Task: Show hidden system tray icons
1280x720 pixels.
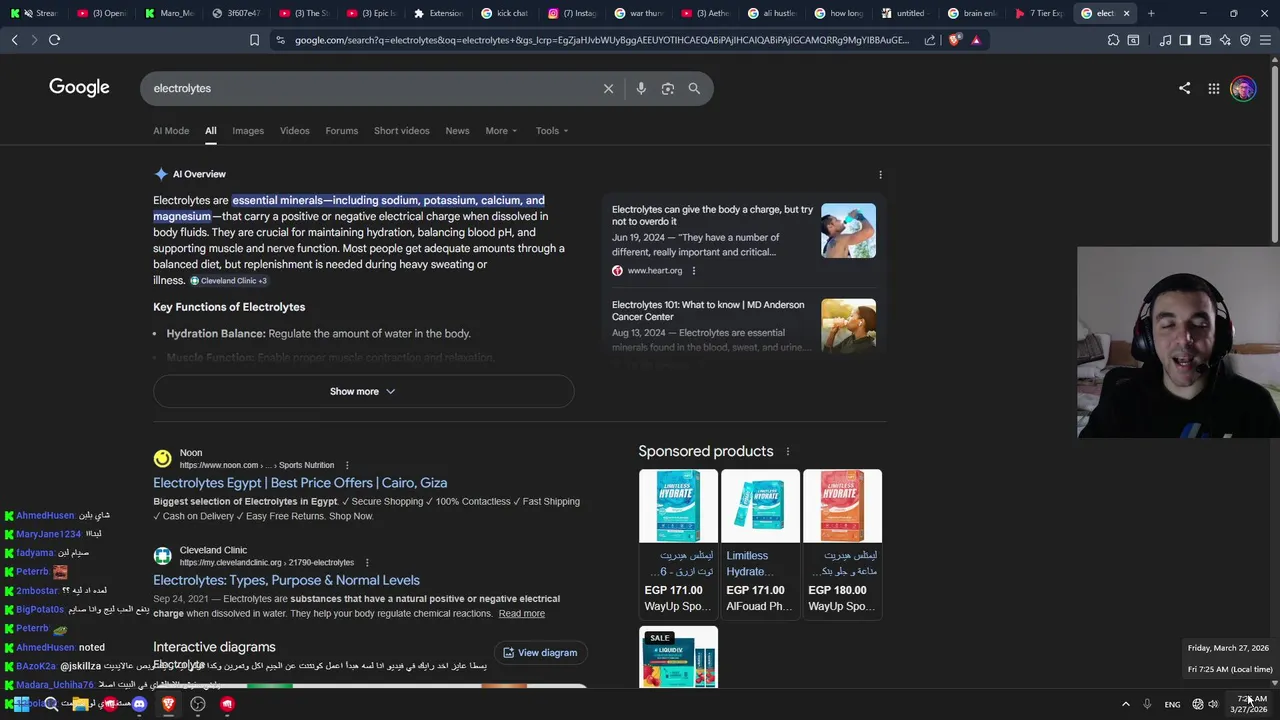Action: [1125, 704]
